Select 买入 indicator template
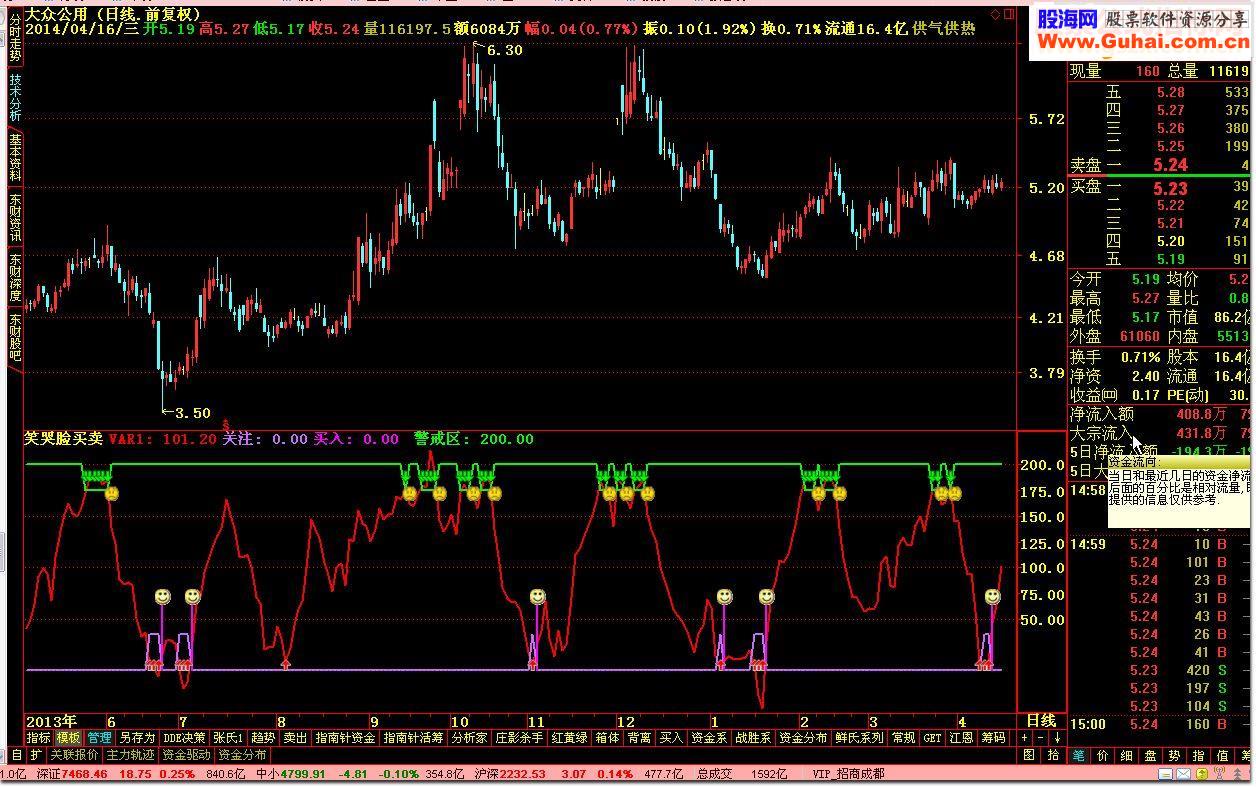Screen dimensions: 1256x787 [x=671, y=738]
